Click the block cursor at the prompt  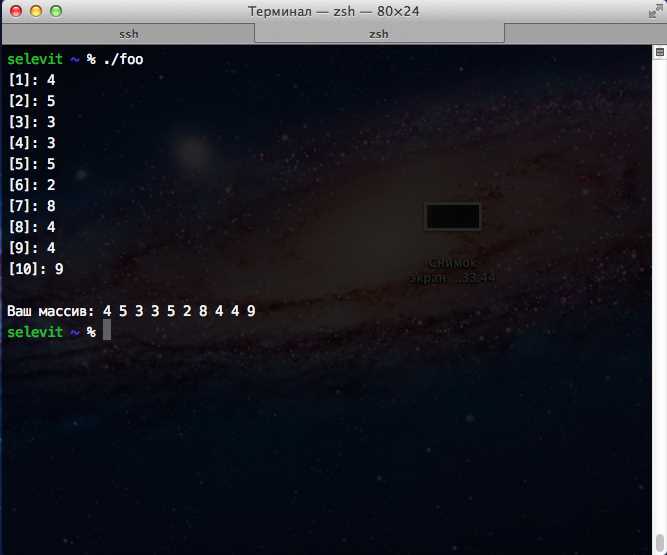pos(107,330)
